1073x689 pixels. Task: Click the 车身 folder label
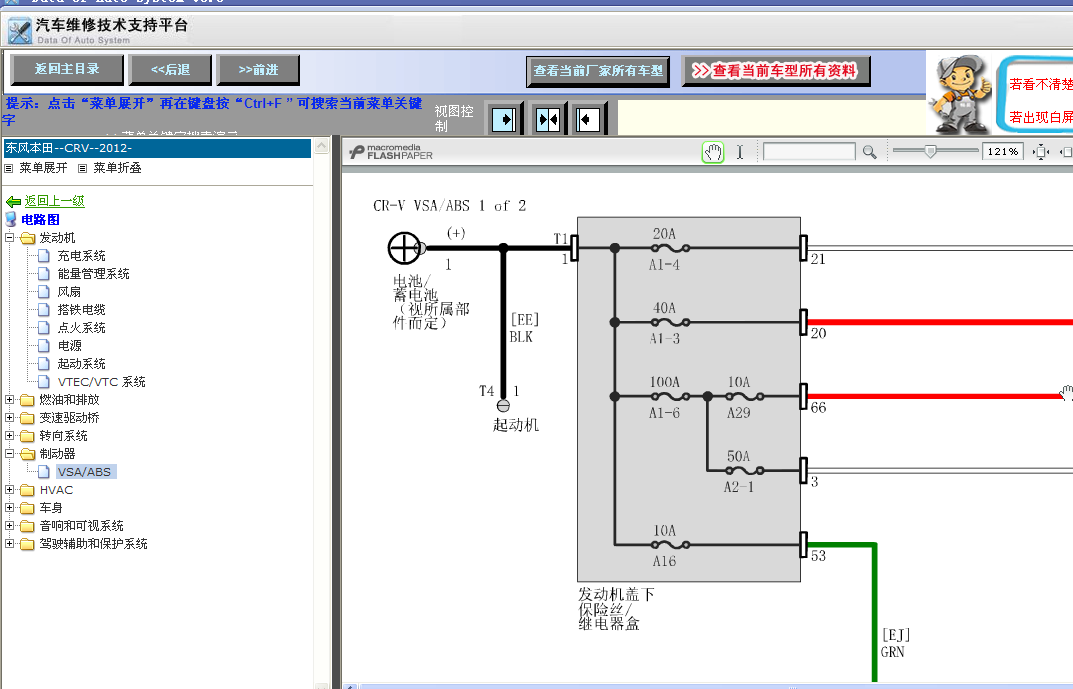coord(51,508)
